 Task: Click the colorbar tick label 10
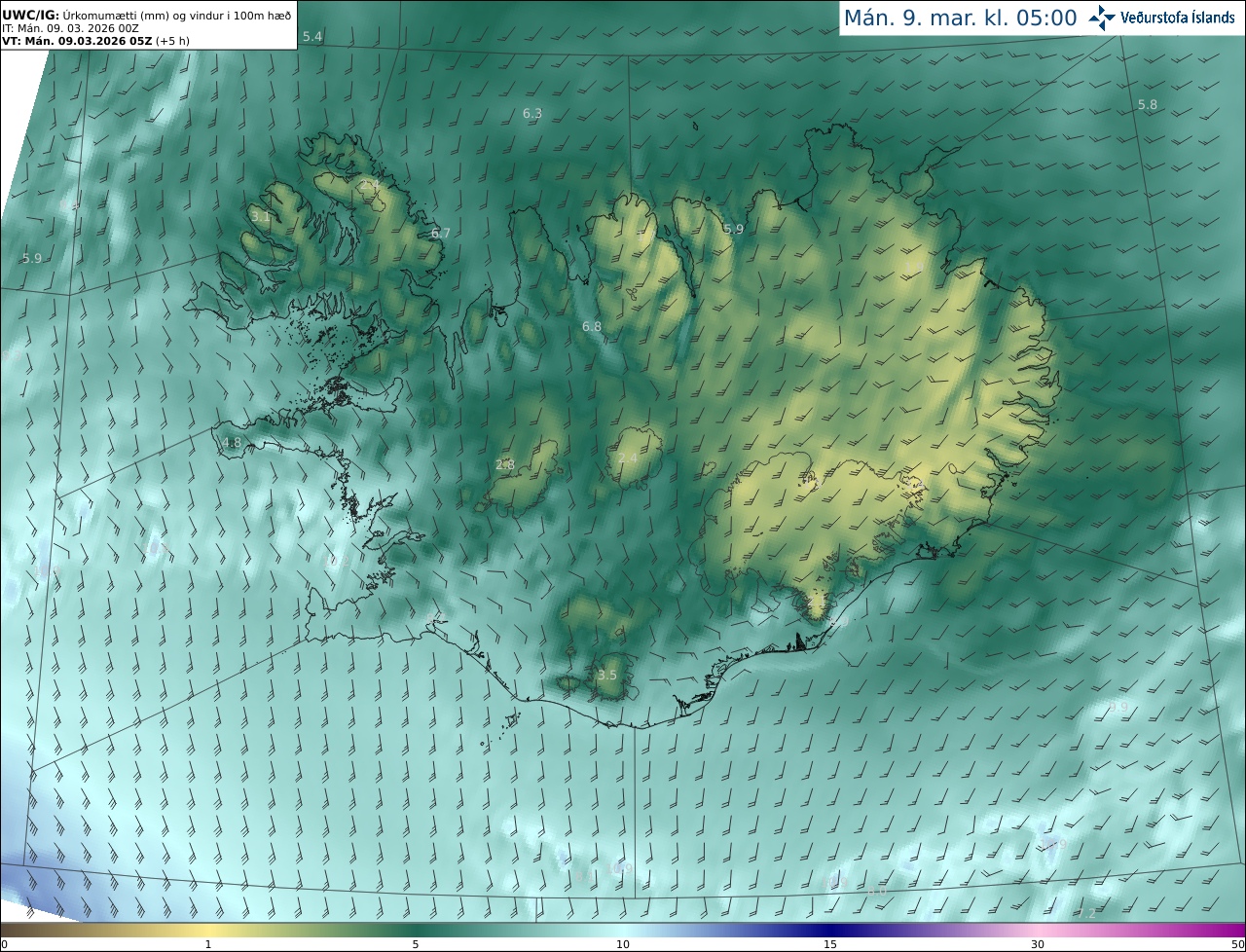coord(623,944)
